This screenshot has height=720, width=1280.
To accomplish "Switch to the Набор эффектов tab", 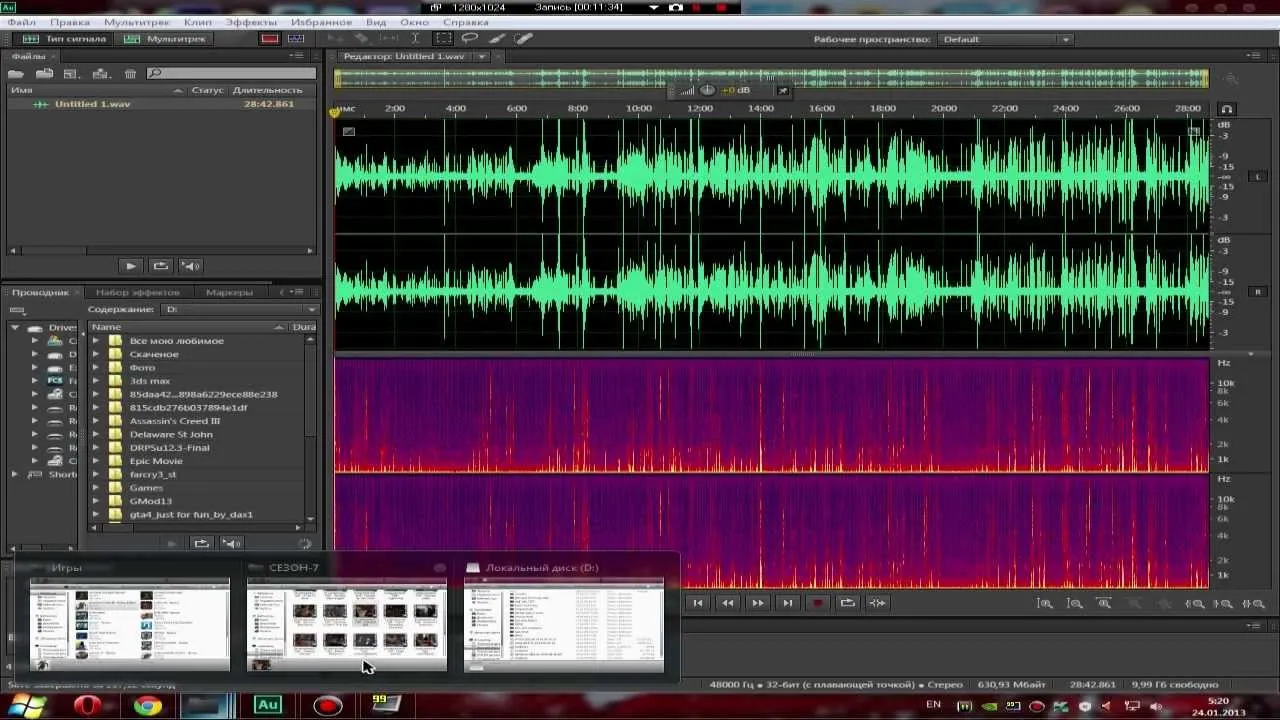I will click(x=138, y=292).
